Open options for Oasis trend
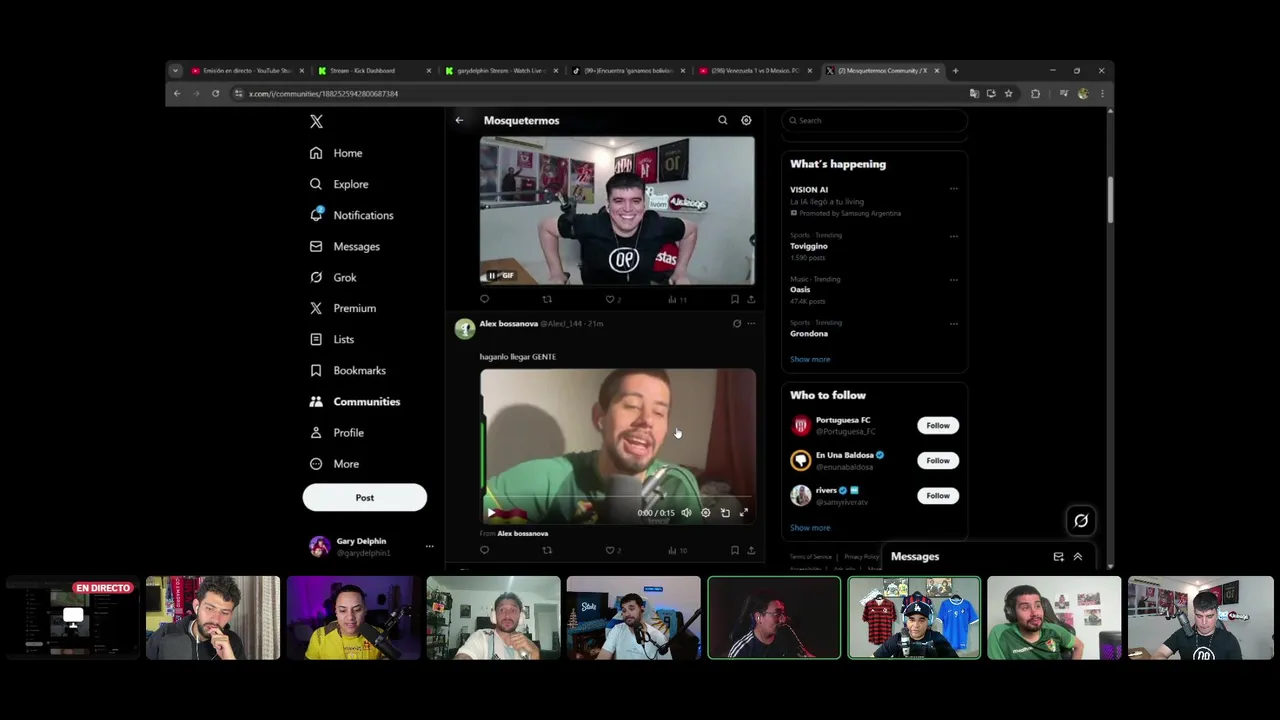The image size is (1280, 720). pyautogui.click(x=954, y=280)
